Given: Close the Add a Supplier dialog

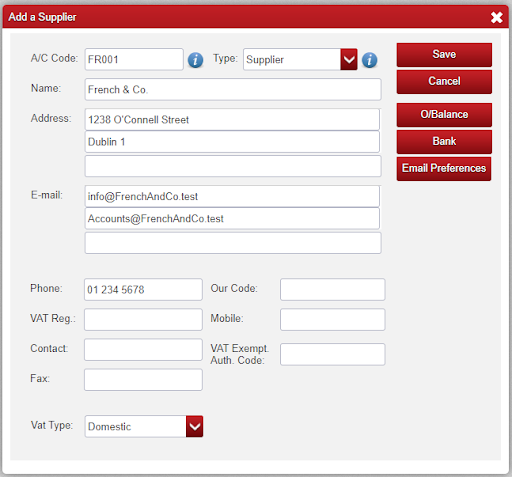Looking at the screenshot, I should [496, 17].
